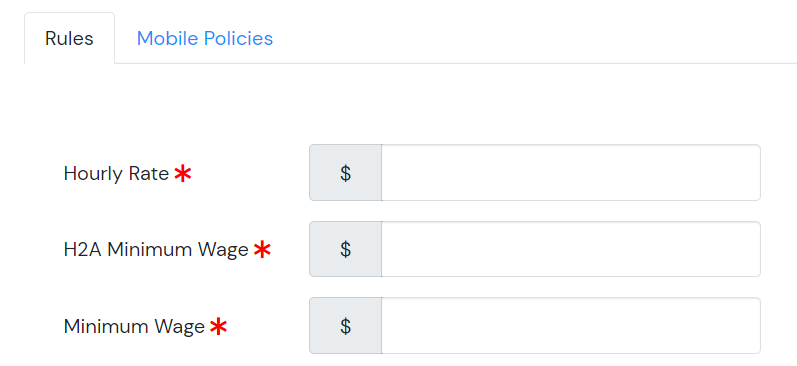The width and height of the screenshot is (797, 366).
Task: Open the Mobile Policies link in tab bar
Action: 205,38
